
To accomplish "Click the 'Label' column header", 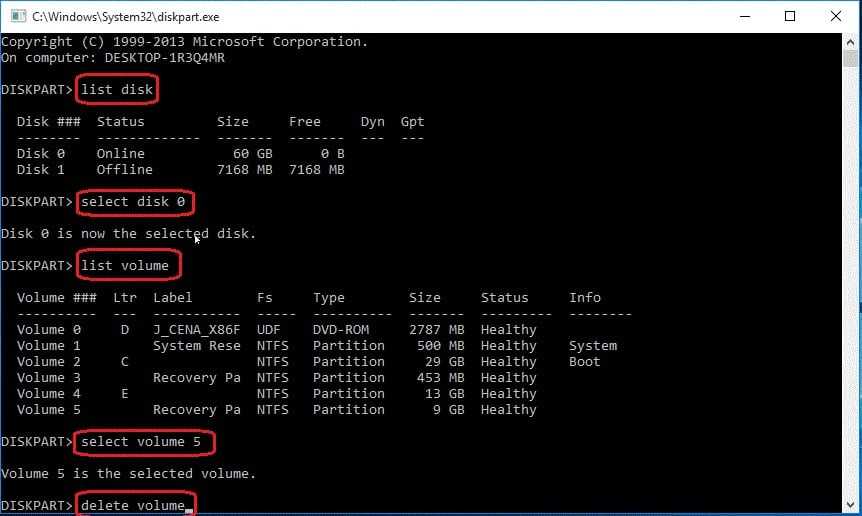I will [x=173, y=297].
